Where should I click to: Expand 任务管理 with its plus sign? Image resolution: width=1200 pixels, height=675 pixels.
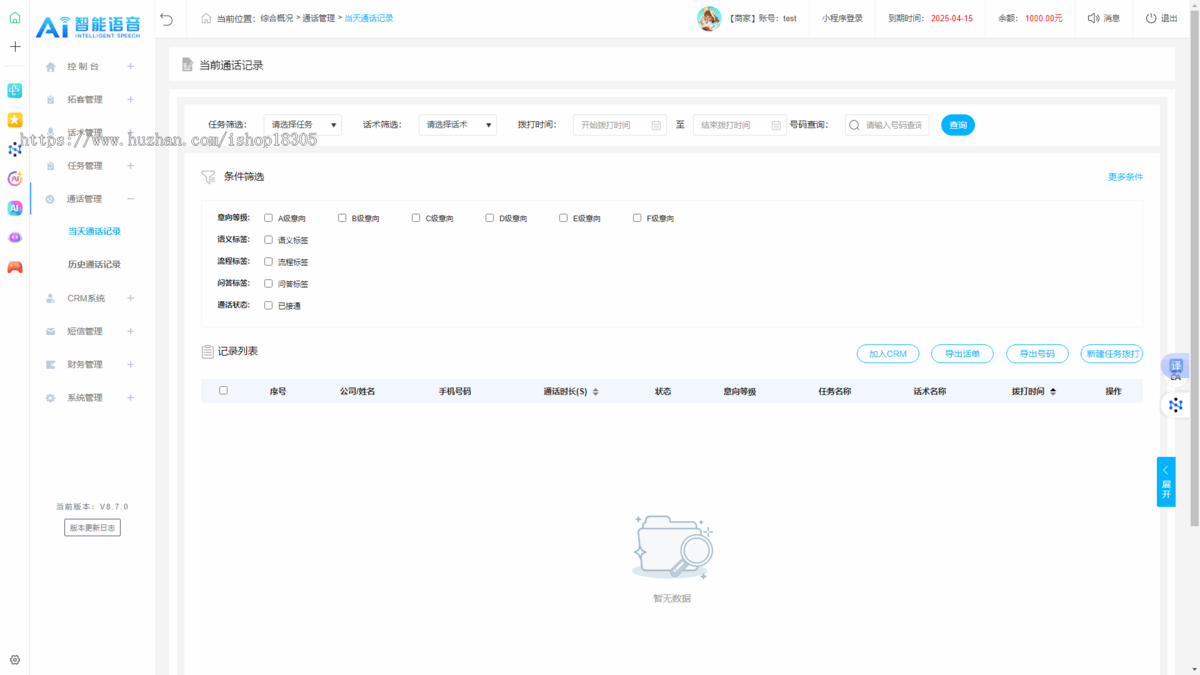point(131,166)
